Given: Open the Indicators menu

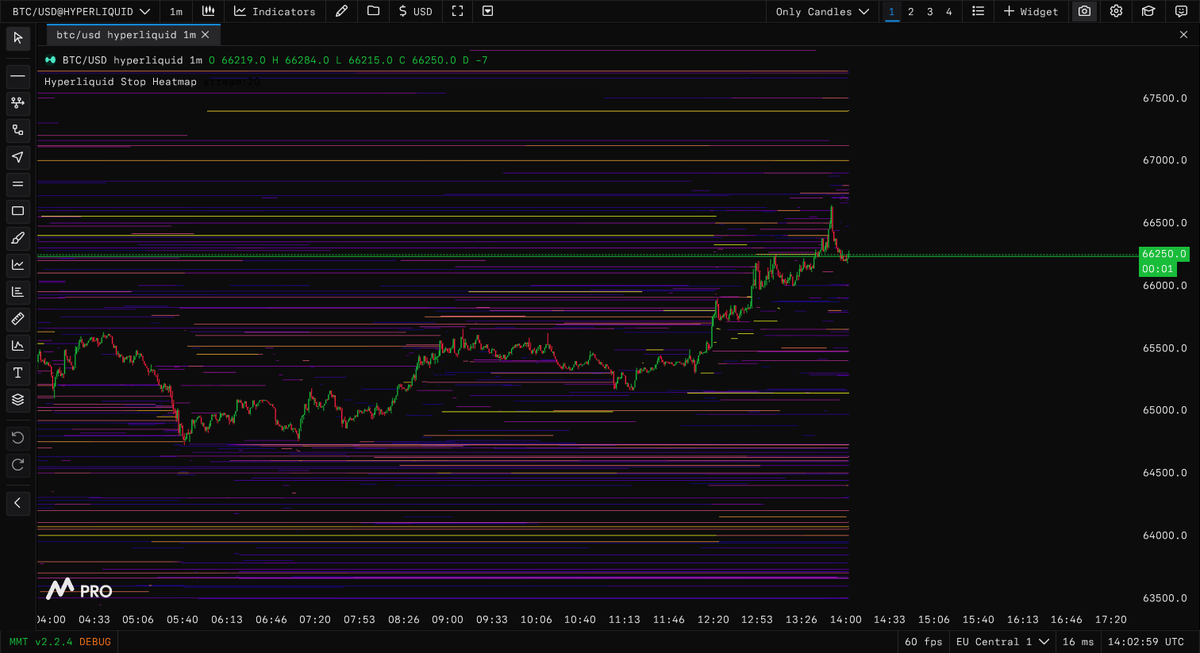Looking at the screenshot, I should 275,12.
